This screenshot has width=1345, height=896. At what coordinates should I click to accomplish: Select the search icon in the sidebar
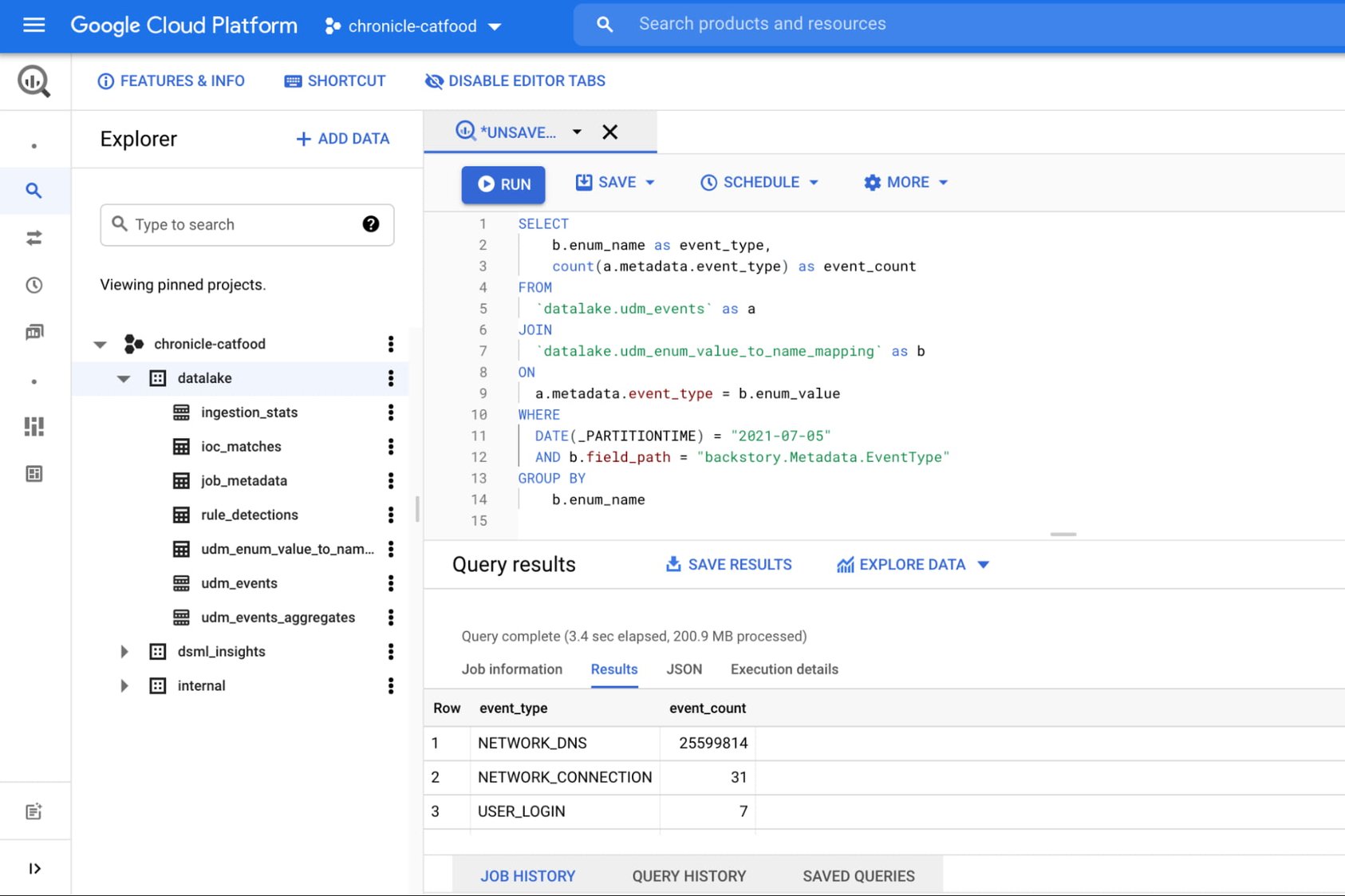[x=34, y=191]
